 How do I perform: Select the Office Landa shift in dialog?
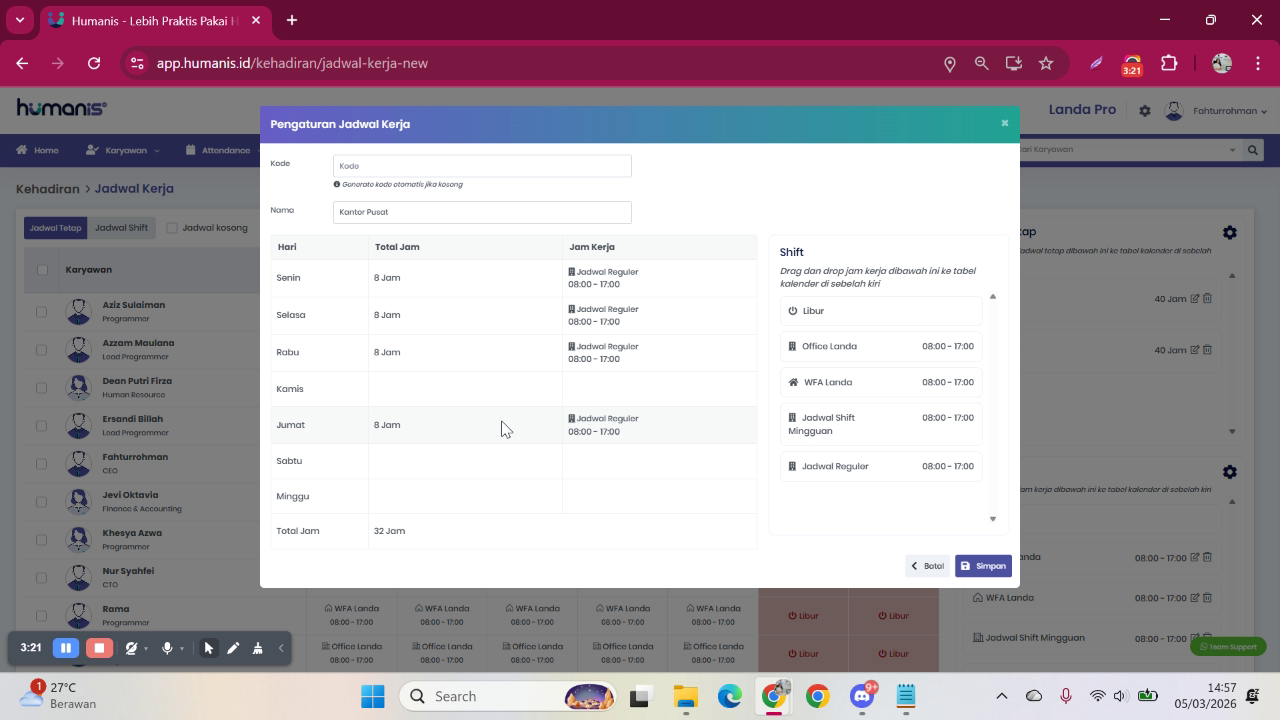coord(881,346)
